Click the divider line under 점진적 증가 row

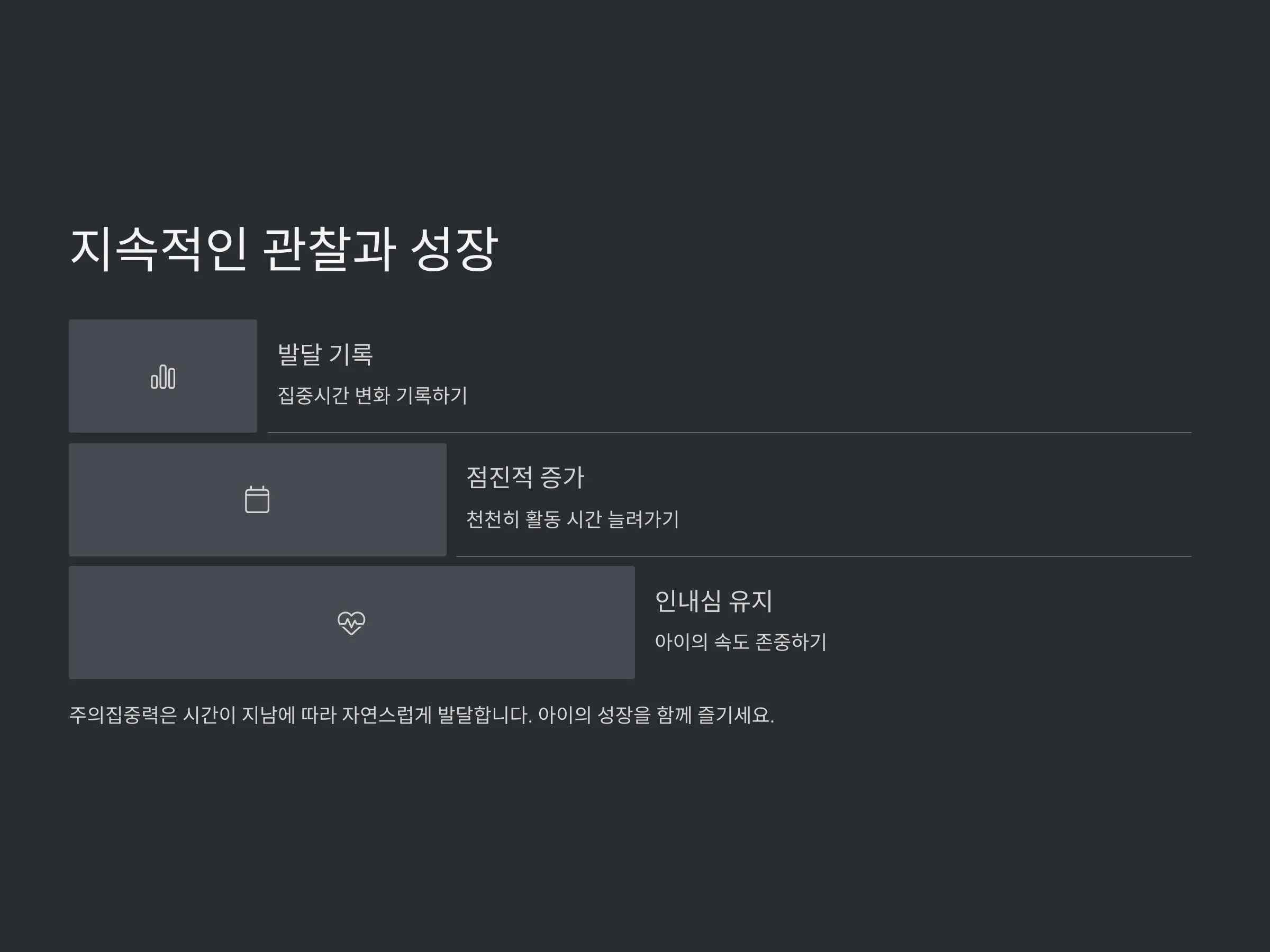coord(824,556)
